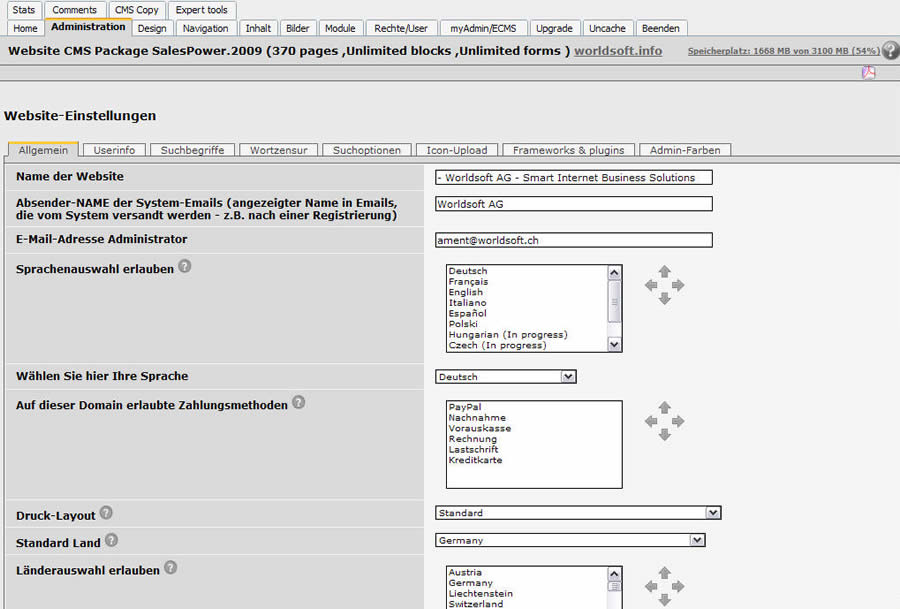The image size is (900, 609).
Task: Click help icon beside Druck-Layout
Action: [106, 514]
